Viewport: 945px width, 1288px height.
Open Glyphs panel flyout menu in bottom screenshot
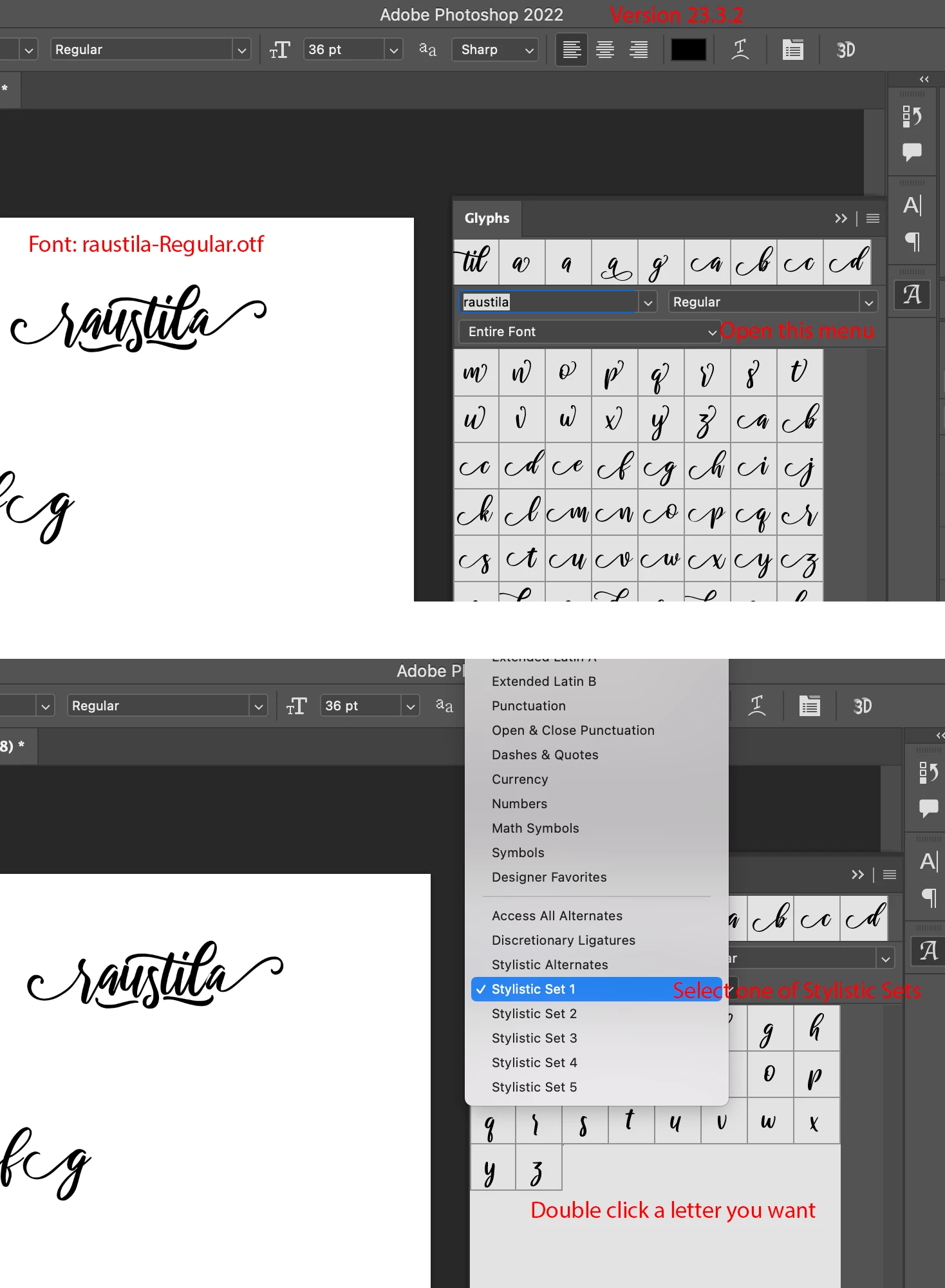coord(890,875)
